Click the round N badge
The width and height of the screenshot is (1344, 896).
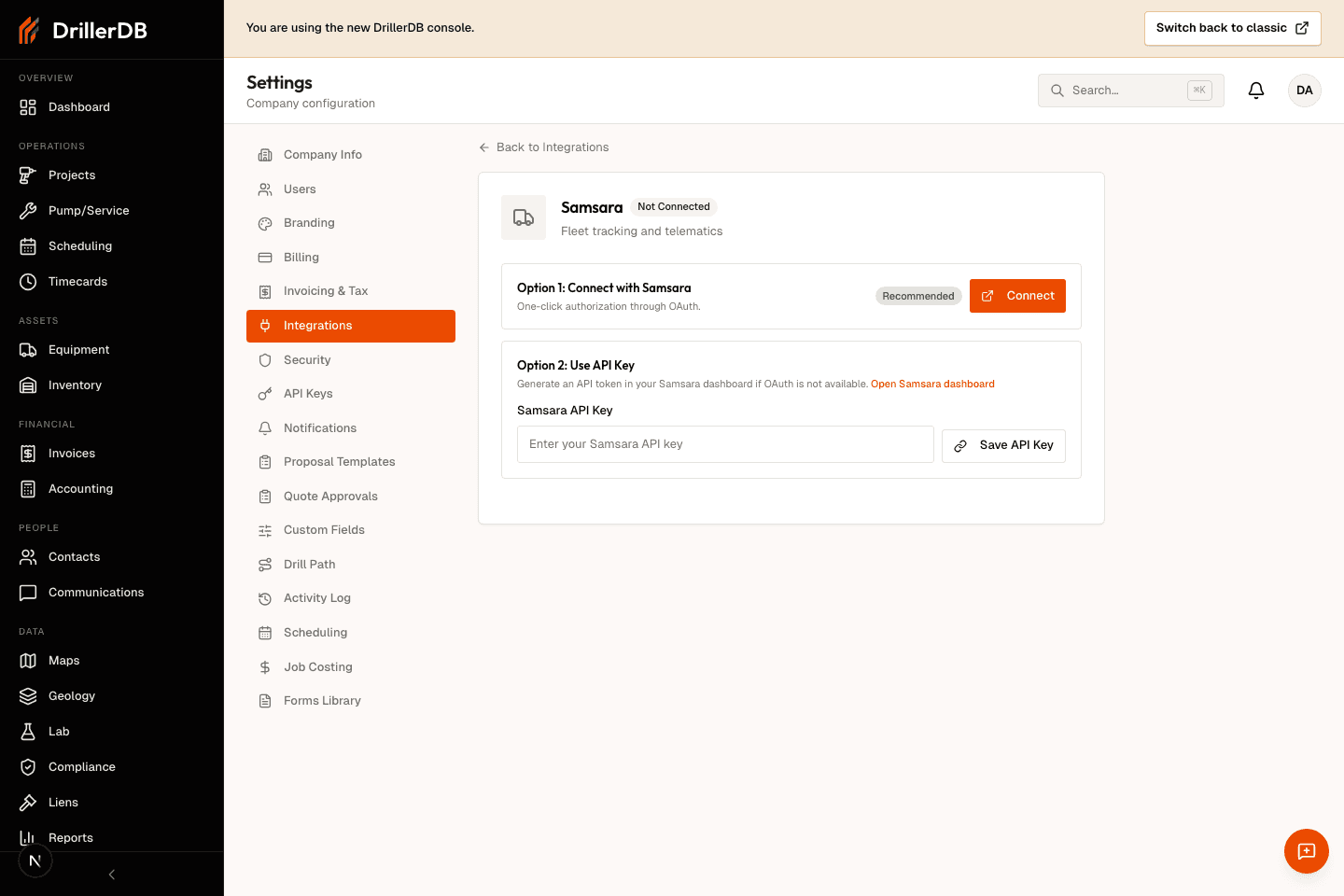click(35, 861)
